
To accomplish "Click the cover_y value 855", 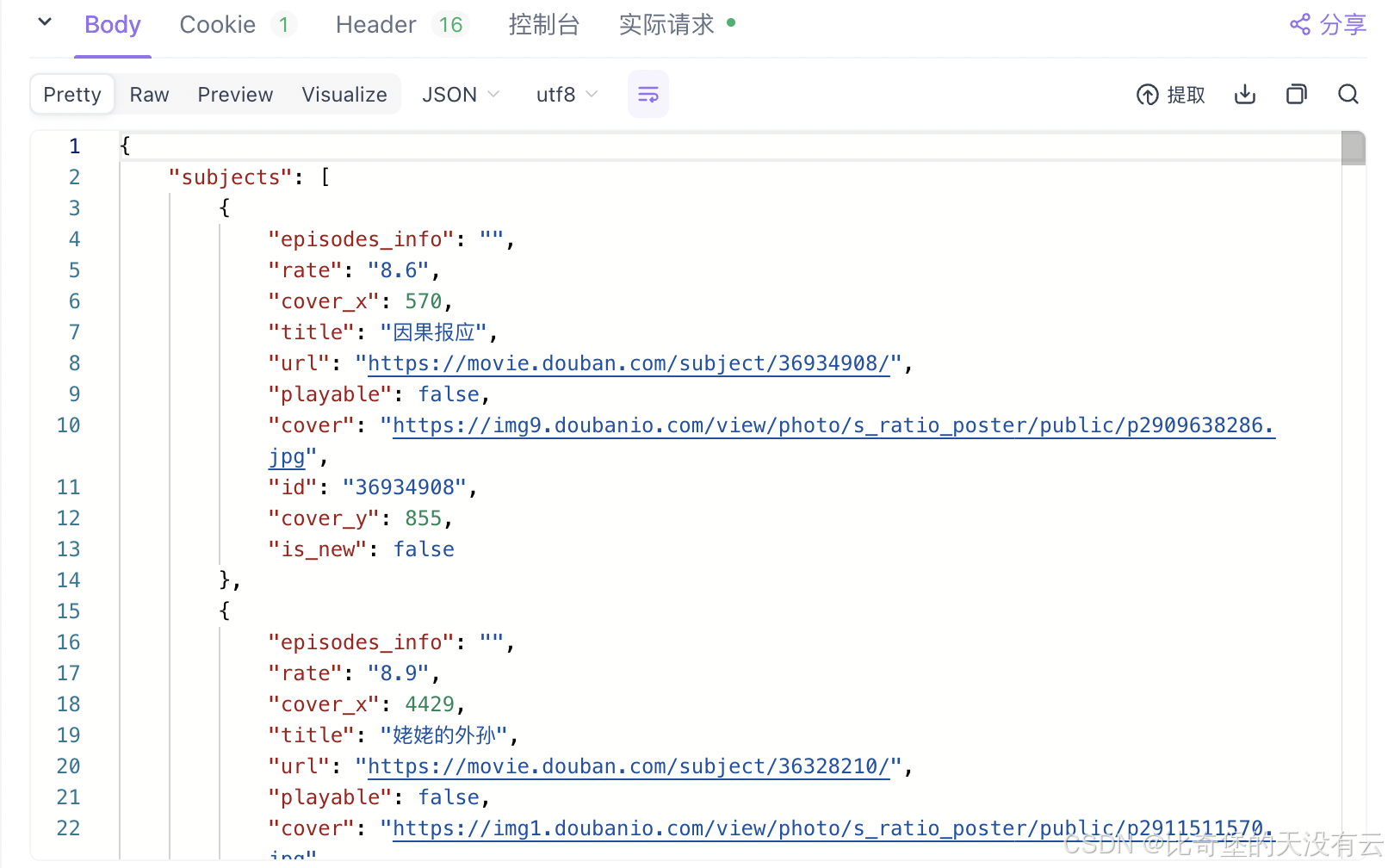I will [424, 518].
